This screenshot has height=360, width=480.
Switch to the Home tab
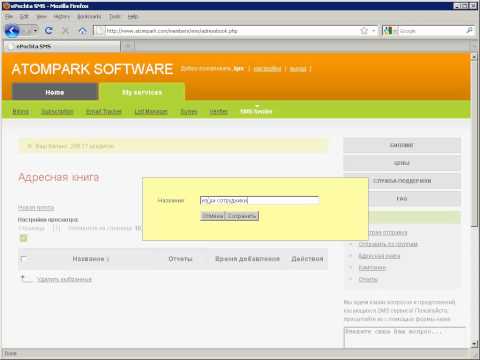click(x=55, y=92)
